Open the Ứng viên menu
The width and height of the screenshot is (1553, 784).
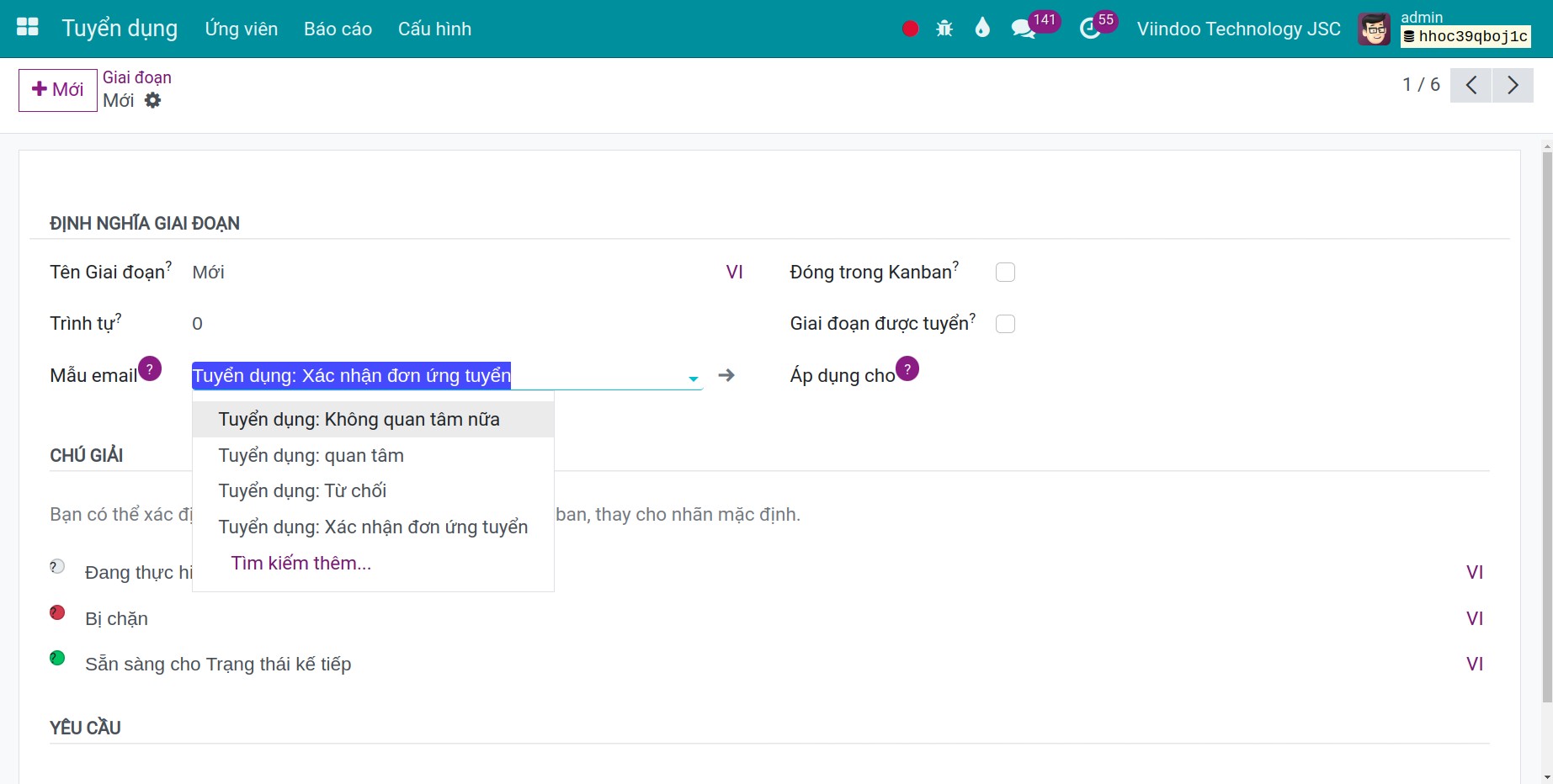[241, 28]
